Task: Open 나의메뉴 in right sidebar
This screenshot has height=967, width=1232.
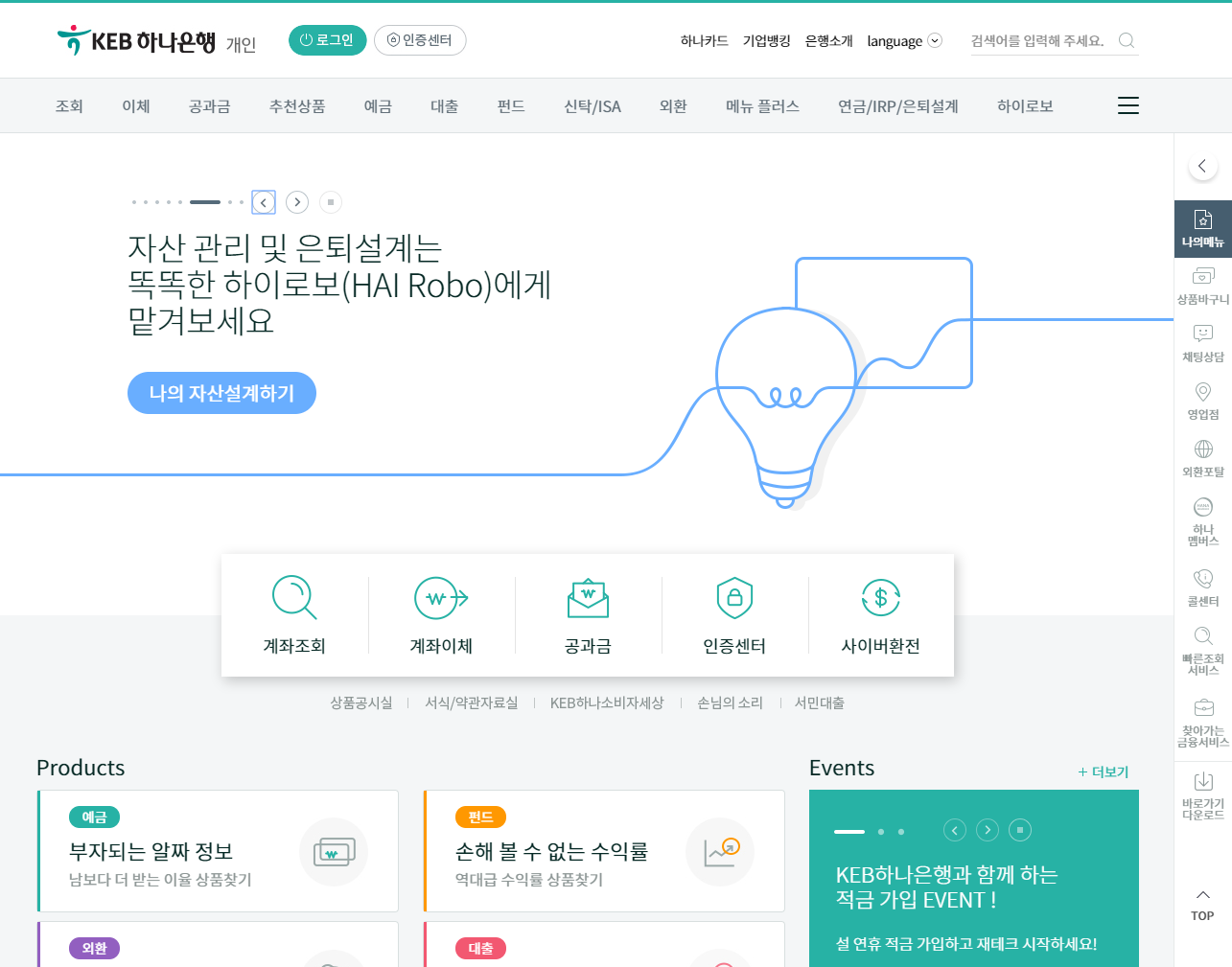Action: [1202, 228]
